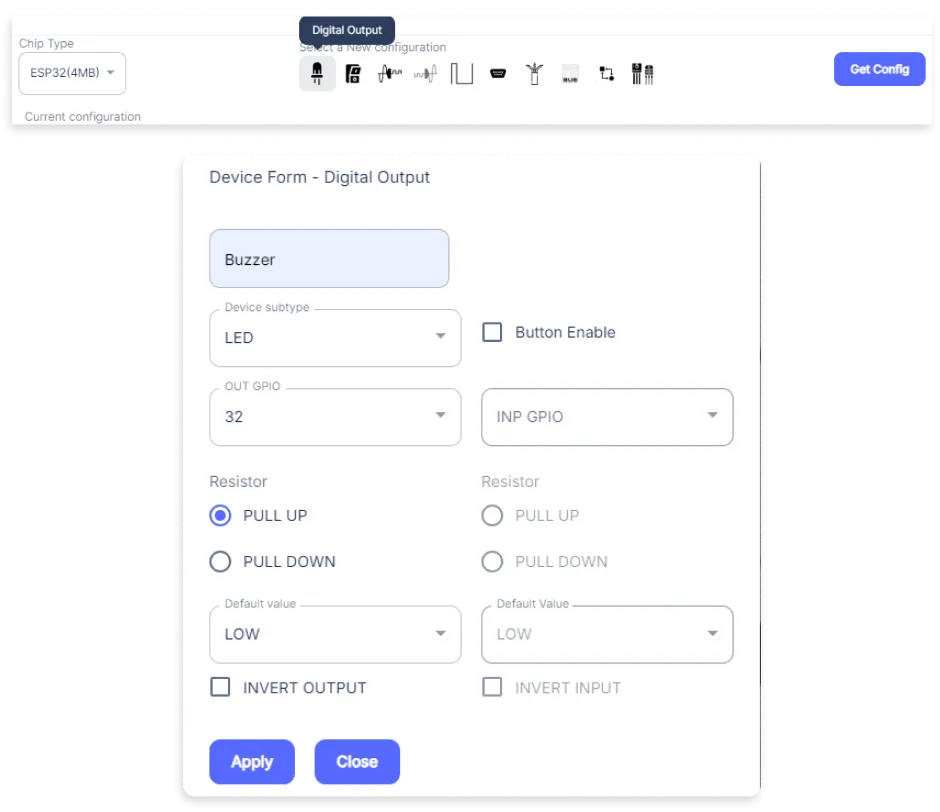The width and height of the screenshot is (940, 812).
Task: Select the BUS configuration icon
Action: pyautogui.click(x=570, y=74)
